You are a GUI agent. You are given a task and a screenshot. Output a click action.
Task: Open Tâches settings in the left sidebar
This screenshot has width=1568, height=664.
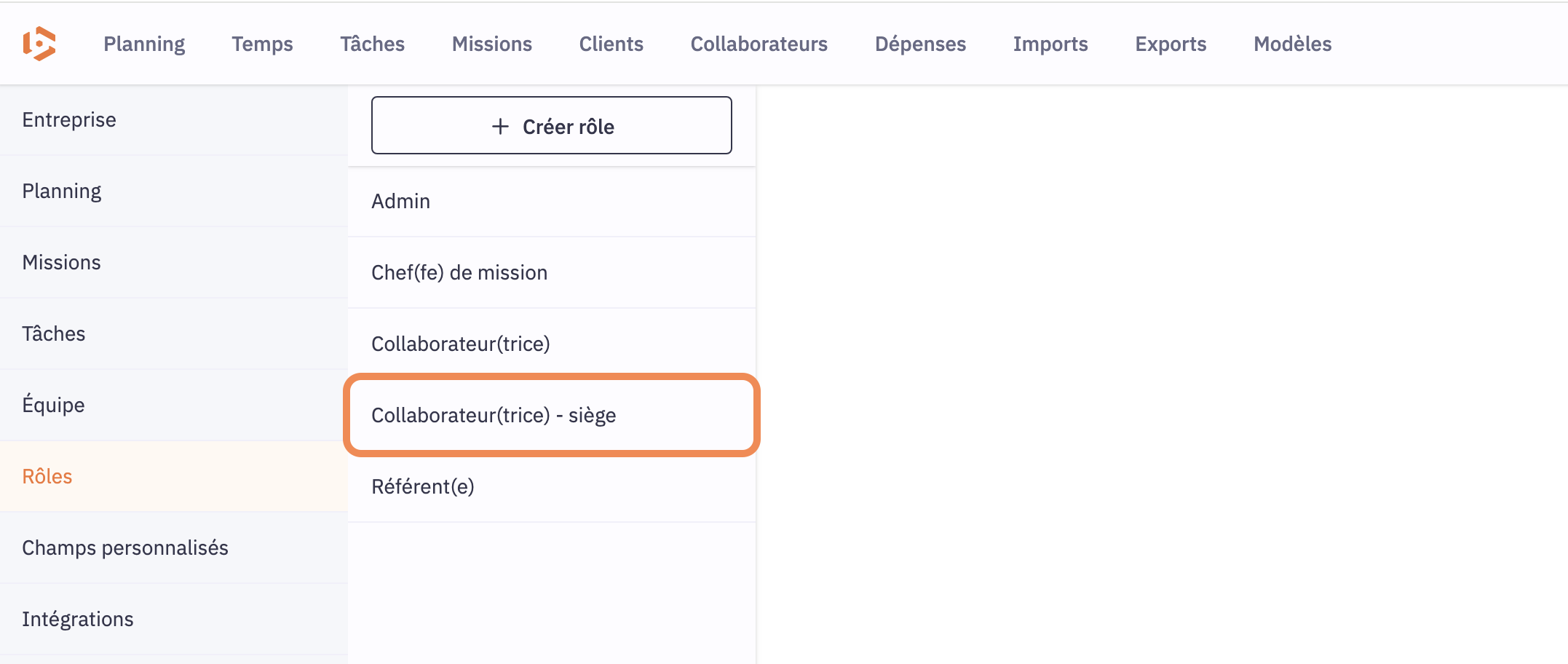tap(54, 333)
